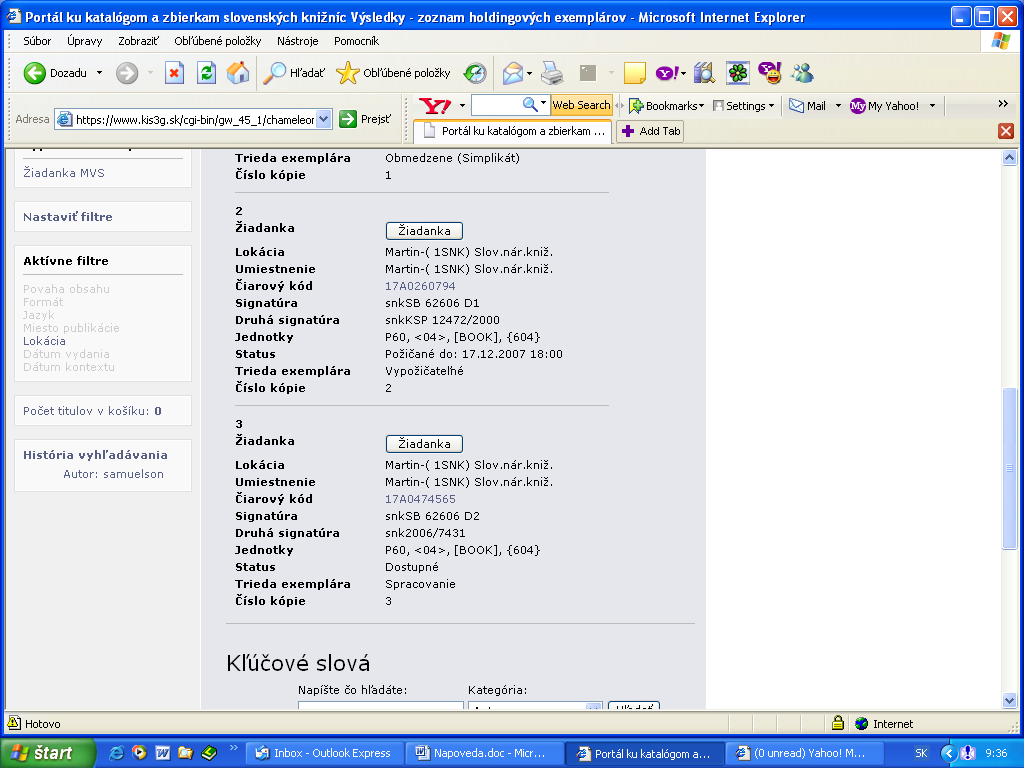The height and width of the screenshot is (768, 1024).
Task: Open the History clock icon
Action: click(x=475, y=73)
